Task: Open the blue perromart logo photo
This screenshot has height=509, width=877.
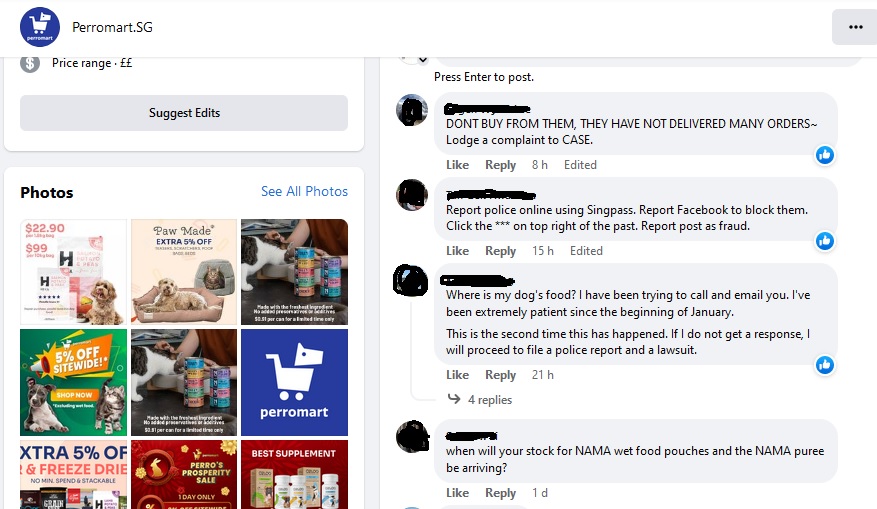Action: click(x=294, y=383)
